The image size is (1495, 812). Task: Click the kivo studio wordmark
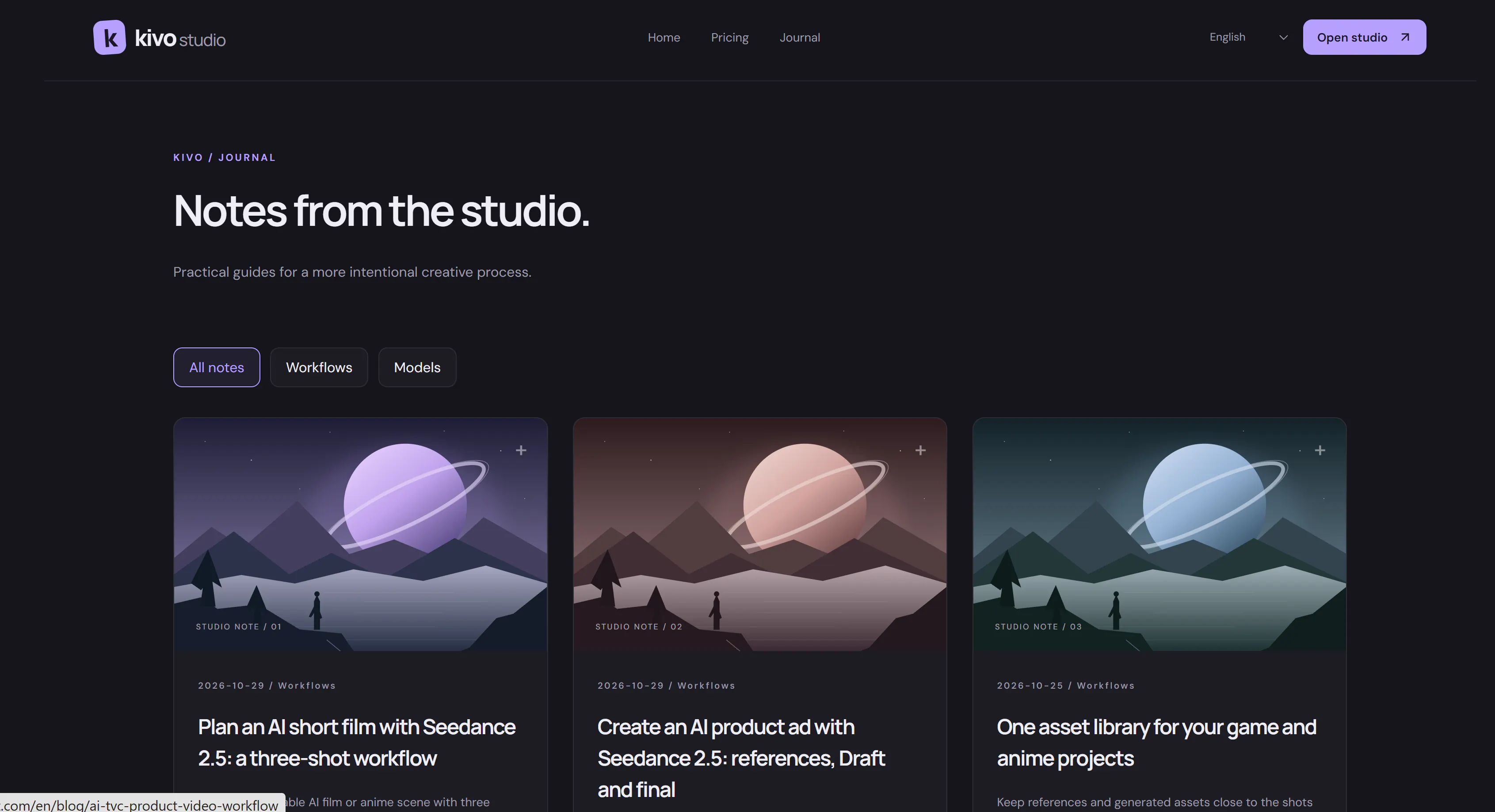click(x=180, y=38)
